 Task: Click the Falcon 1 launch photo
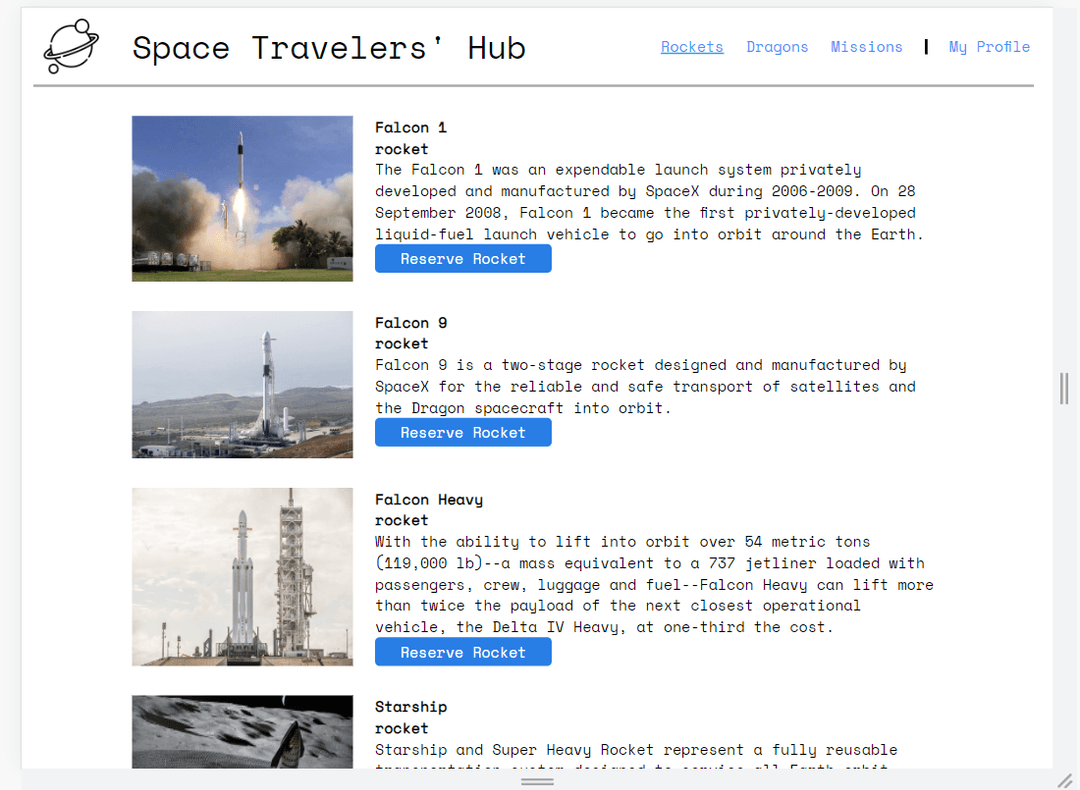(242, 198)
